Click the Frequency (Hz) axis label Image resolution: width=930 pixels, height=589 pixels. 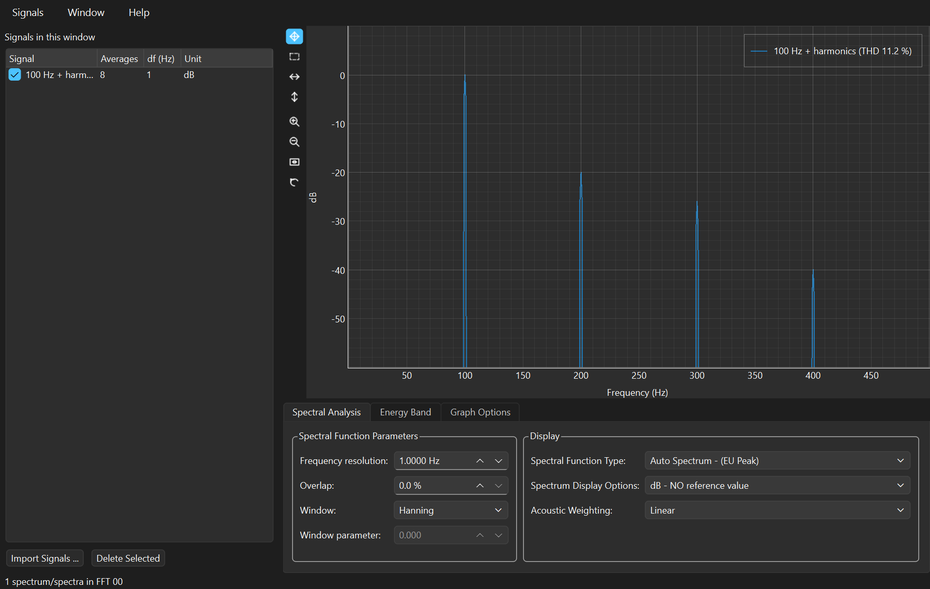pyautogui.click(x=637, y=393)
